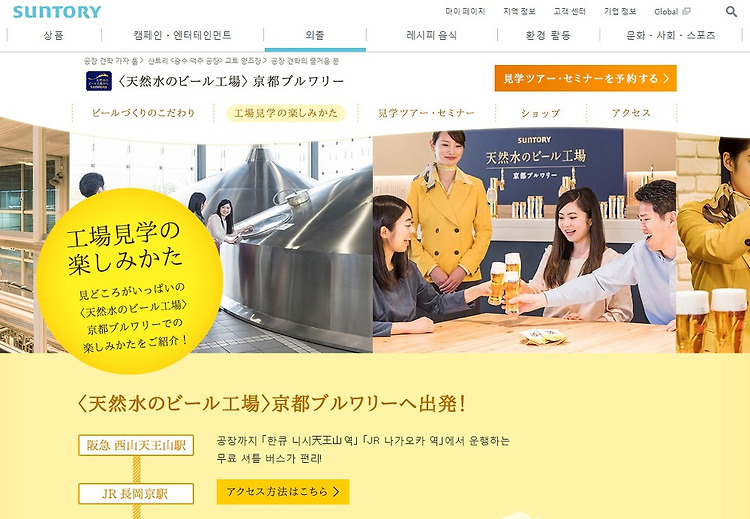Click the blue brewery emblem beside the 京都ブルワリー title

pyautogui.click(x=99, y=81)
